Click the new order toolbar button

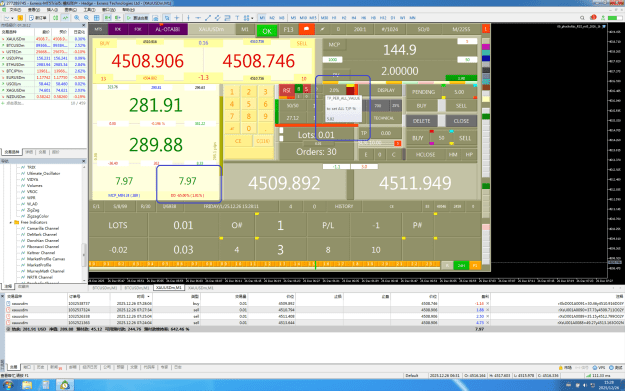tap(38, 18)
